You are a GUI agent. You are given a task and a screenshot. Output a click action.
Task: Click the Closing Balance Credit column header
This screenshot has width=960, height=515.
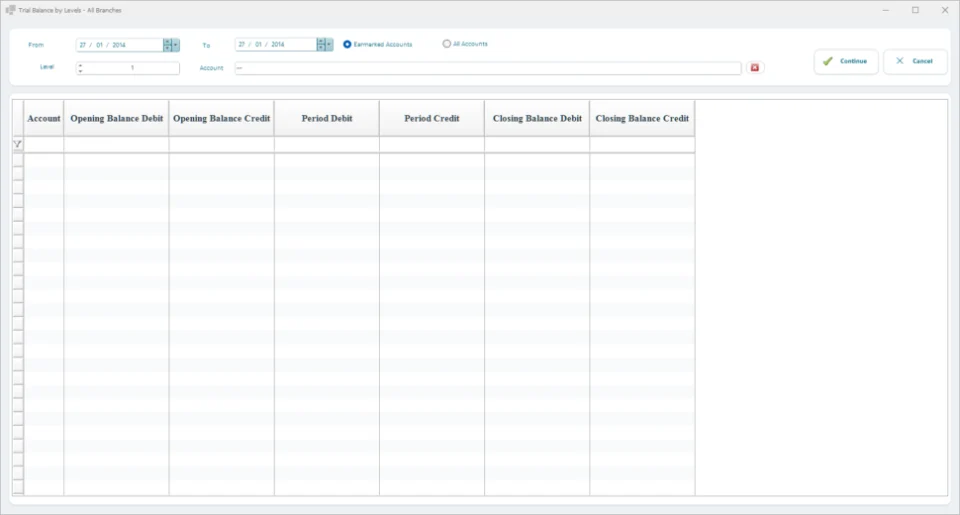(642, 119)
